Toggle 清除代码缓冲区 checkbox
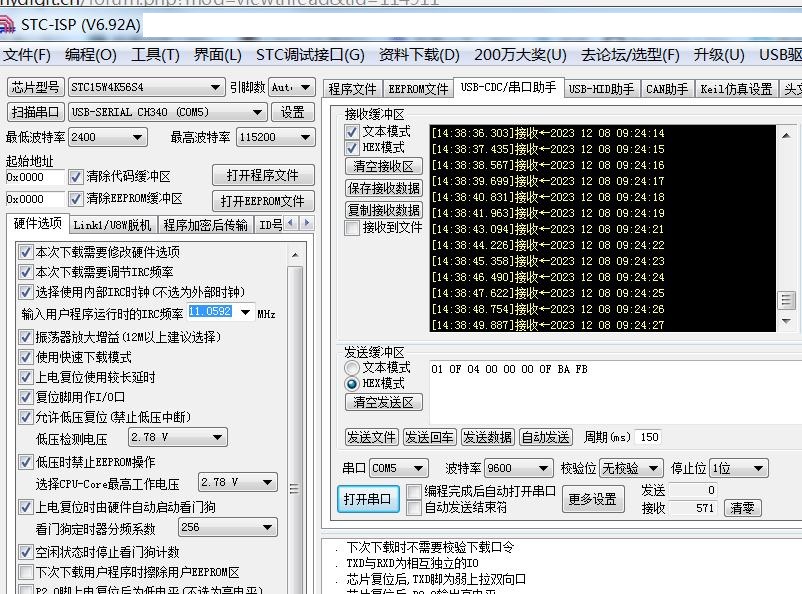Screen dimensions: 802x594 pos(76,177)
